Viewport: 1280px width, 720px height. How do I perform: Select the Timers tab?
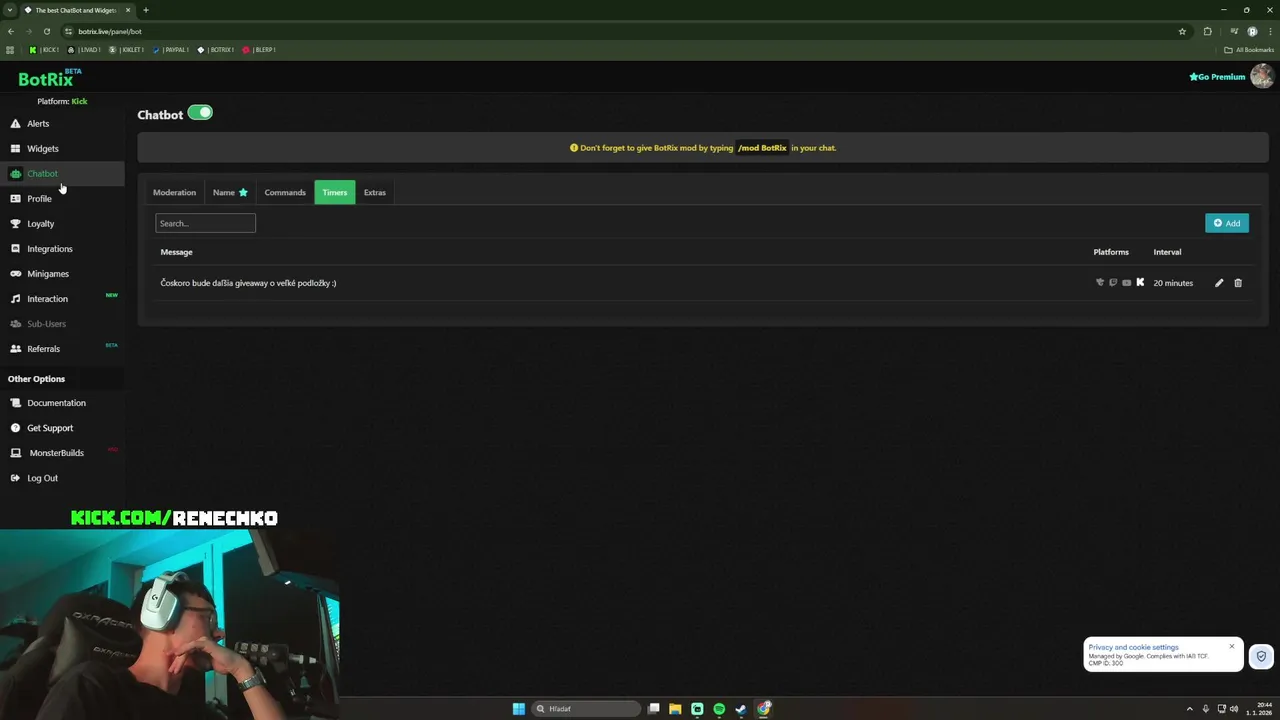point(335,193)
